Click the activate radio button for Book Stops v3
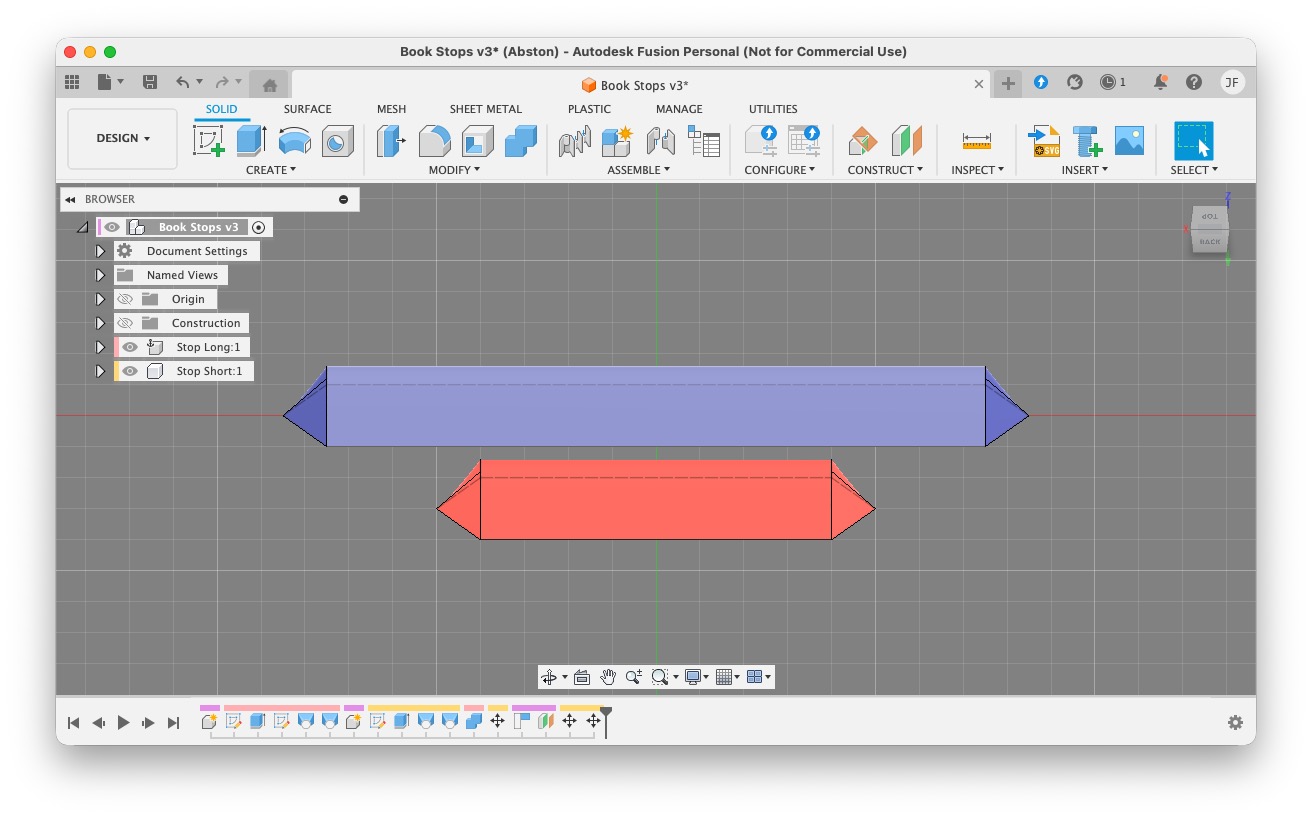 (x=258, y=227)
